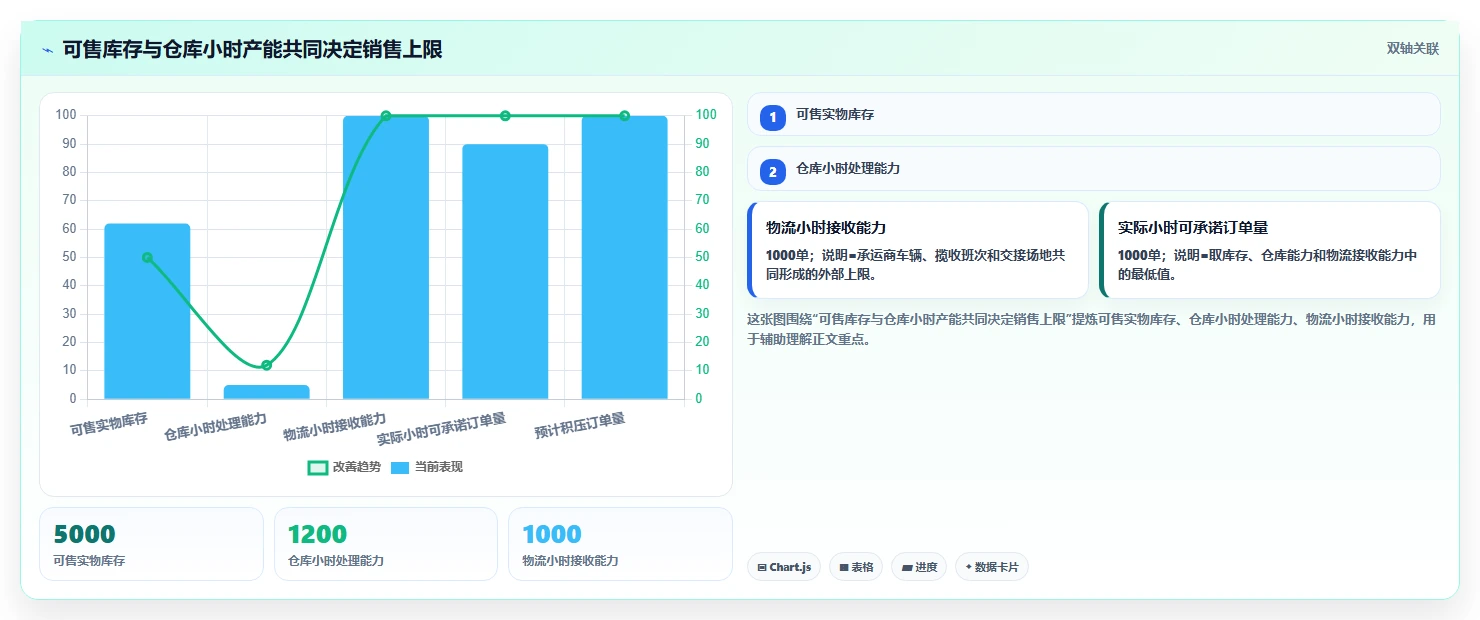
Task: Select the 5000 可售实物库存 stat card
Action: click(151, 544)
